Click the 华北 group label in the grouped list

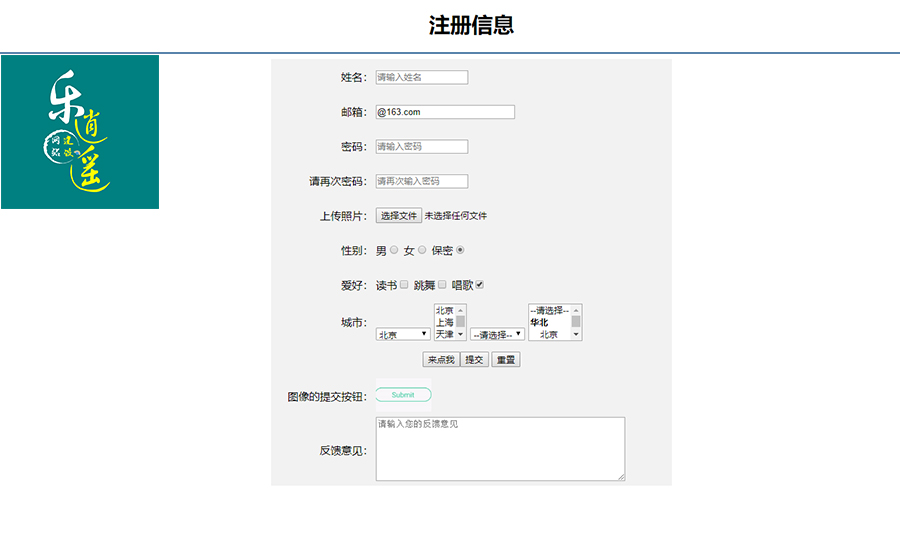coord(540,323)
